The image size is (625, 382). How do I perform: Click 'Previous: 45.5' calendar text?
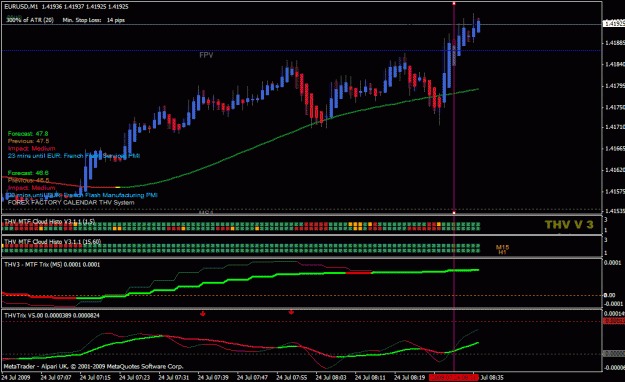(x=28, y=180)
